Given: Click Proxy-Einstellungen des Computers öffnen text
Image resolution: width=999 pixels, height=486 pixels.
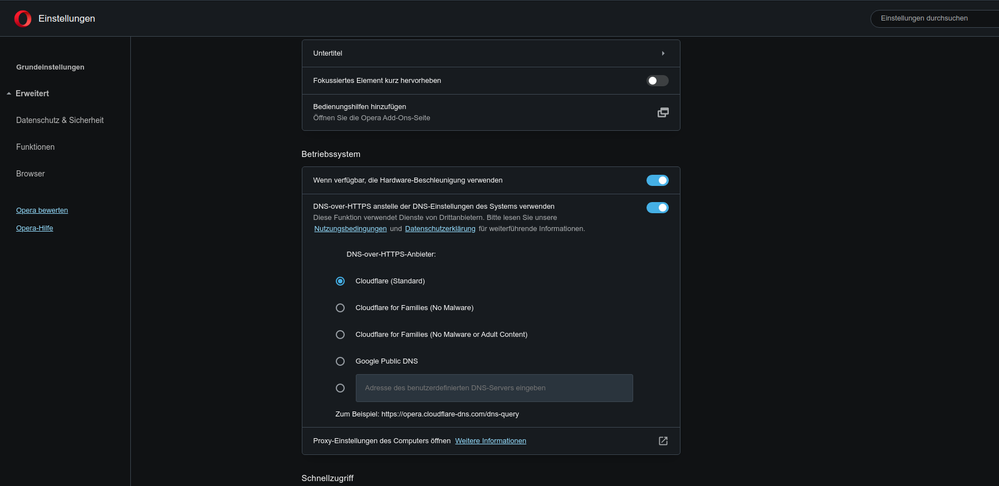Looking at the screenshot, I should pos(382,441).
